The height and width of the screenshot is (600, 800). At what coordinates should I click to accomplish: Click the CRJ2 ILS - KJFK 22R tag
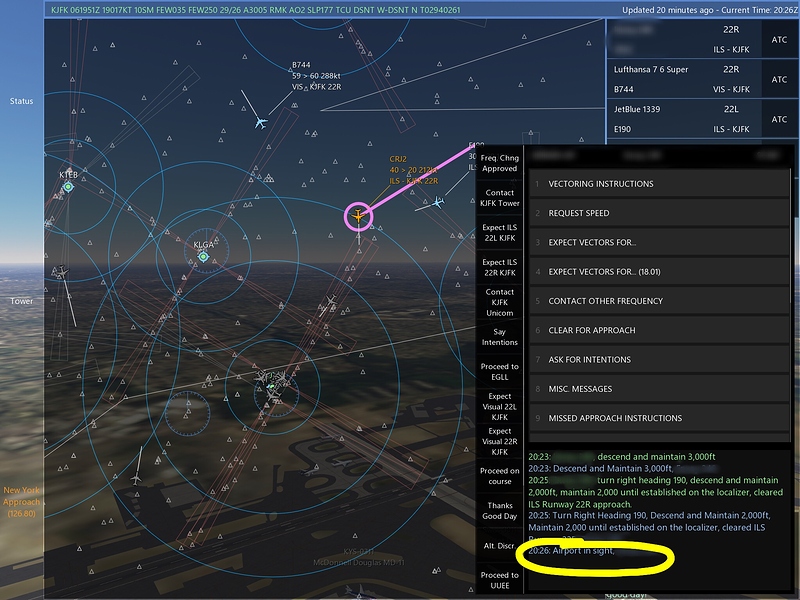[x=414, y=181]
